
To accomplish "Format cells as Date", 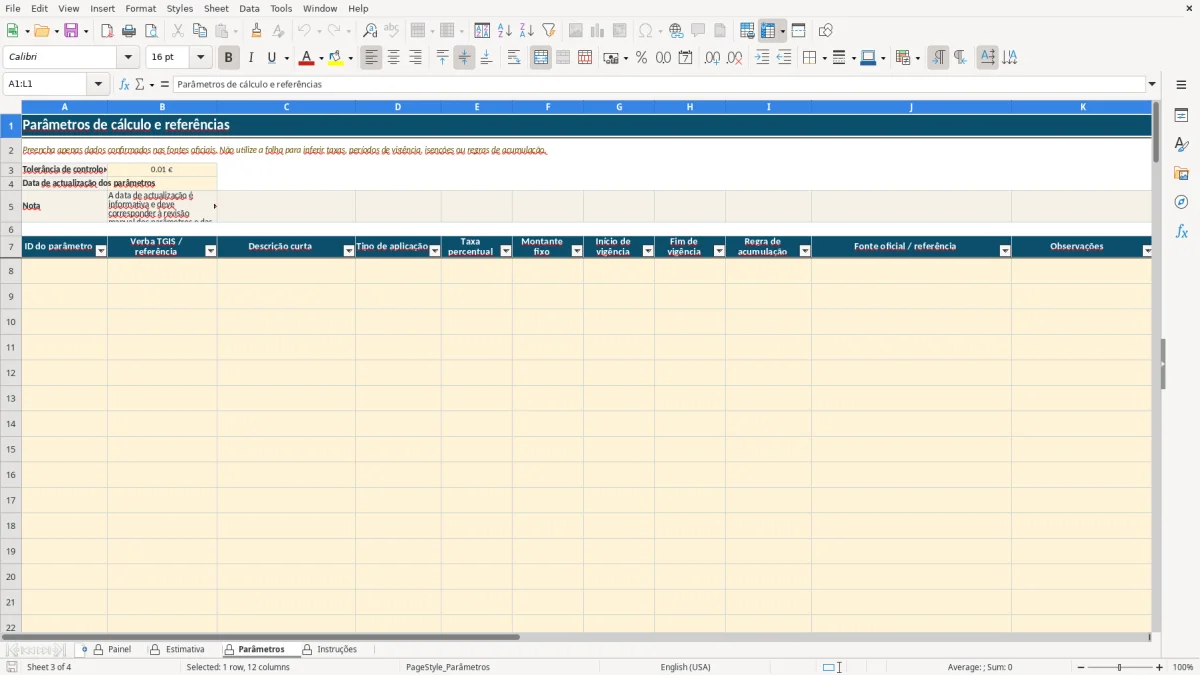I will pos(685,58).
